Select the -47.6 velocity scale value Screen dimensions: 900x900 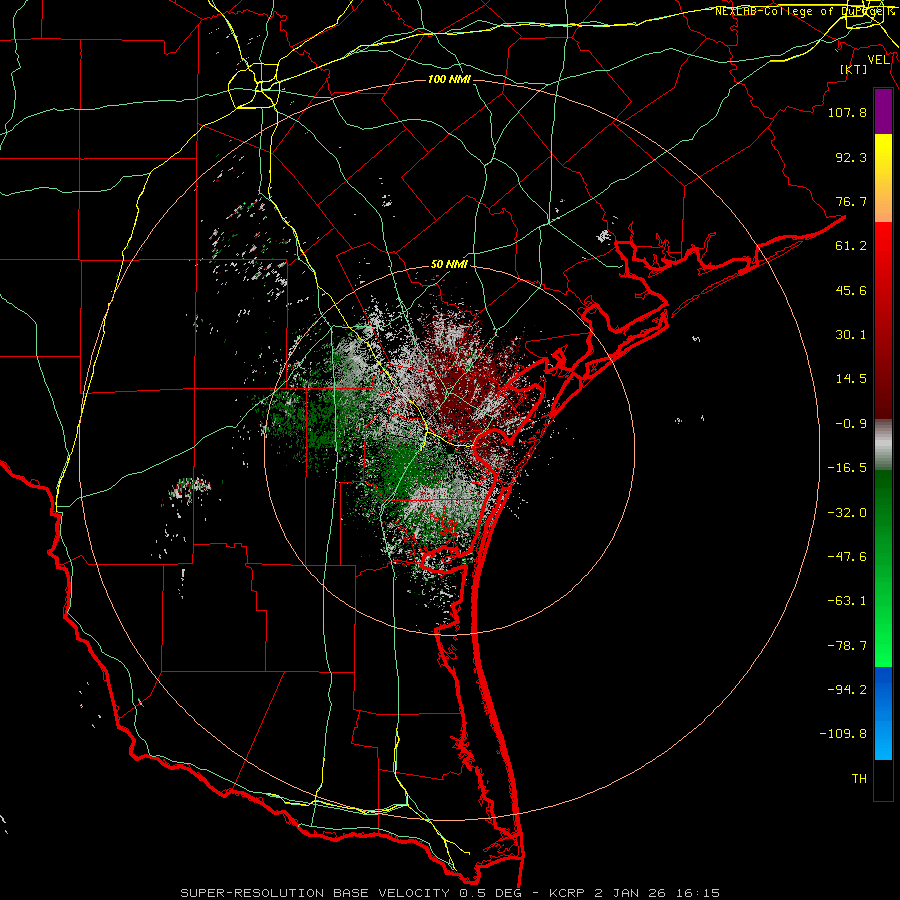click(847, 557)
